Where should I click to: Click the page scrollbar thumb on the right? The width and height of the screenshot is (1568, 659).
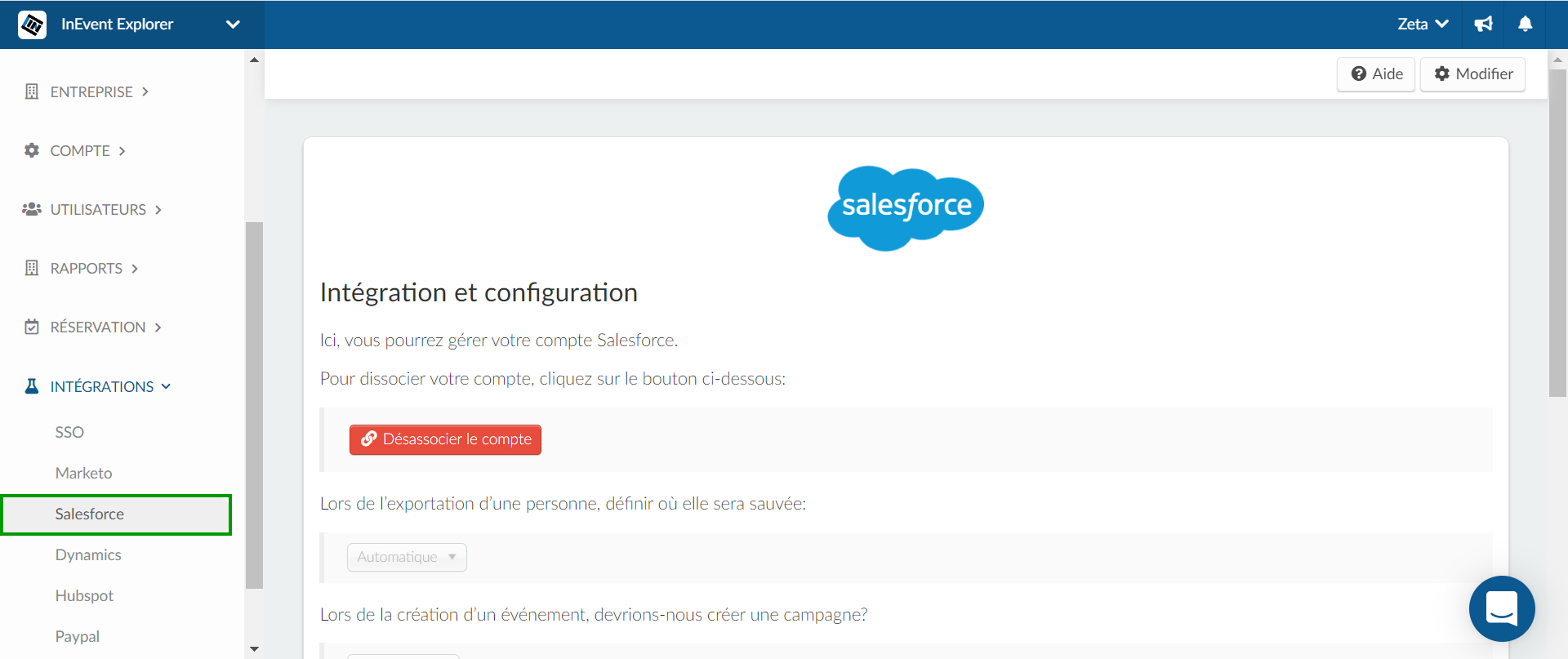(1557, 233)
